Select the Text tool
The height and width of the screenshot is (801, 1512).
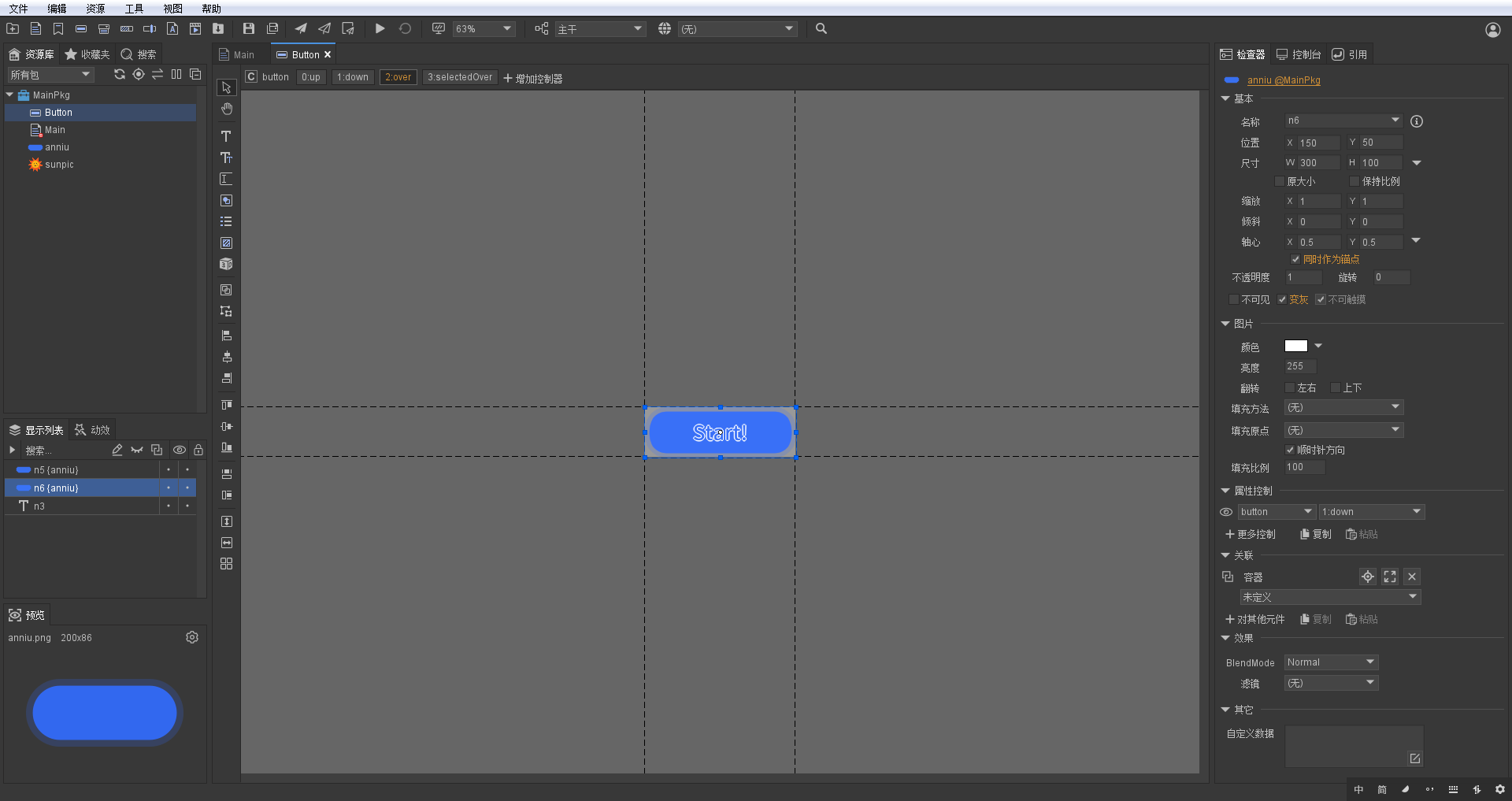pos(226,136)
